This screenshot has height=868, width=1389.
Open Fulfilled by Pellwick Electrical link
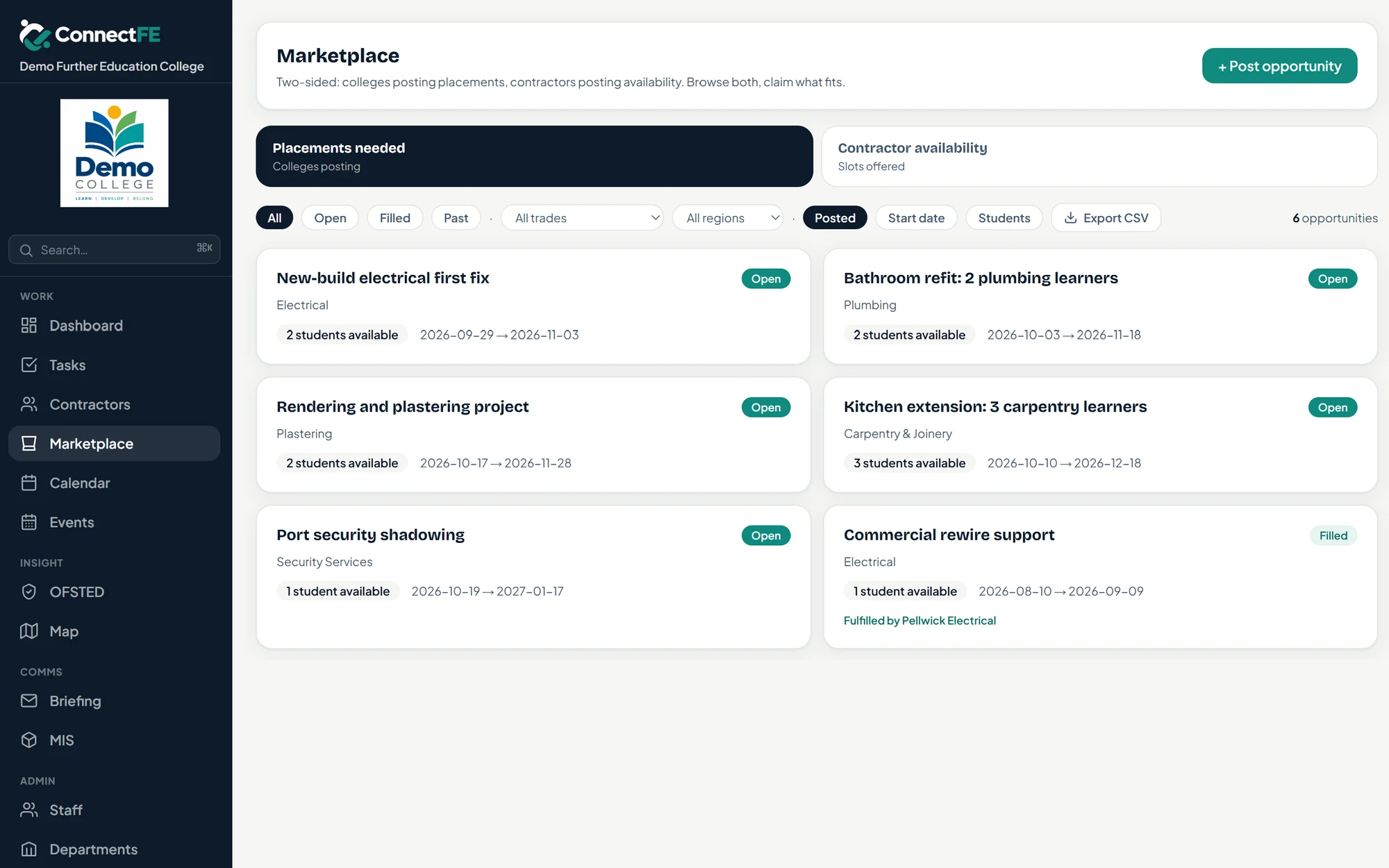click(920, 621)
